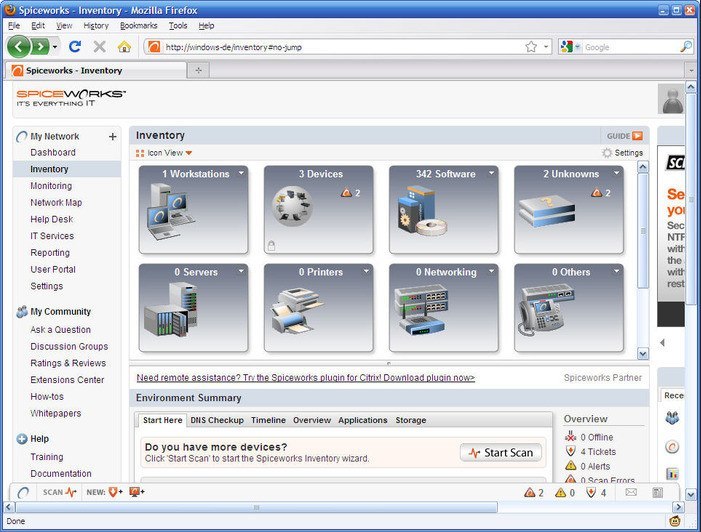Start SCAN from the bottom toolbar

pyautogui.click(x=59, y=492)
